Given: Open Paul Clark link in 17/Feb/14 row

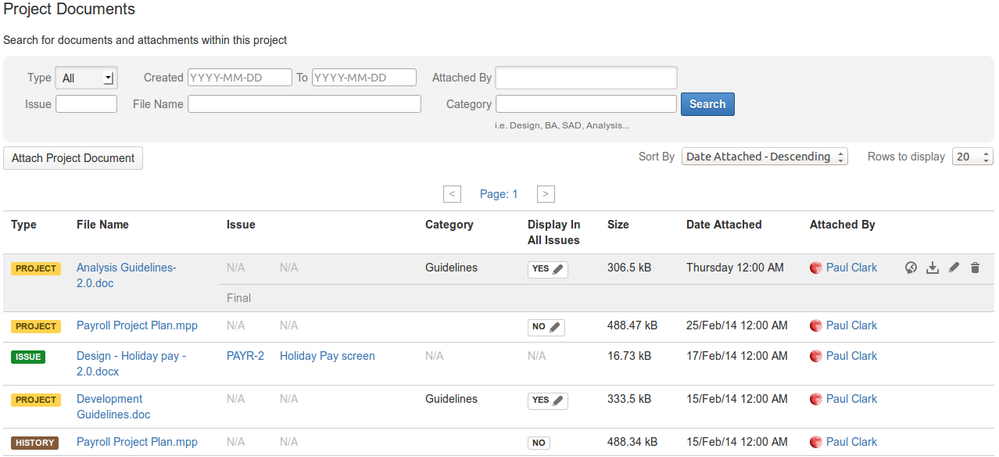Looking at the screenshot, I should 851,356.
